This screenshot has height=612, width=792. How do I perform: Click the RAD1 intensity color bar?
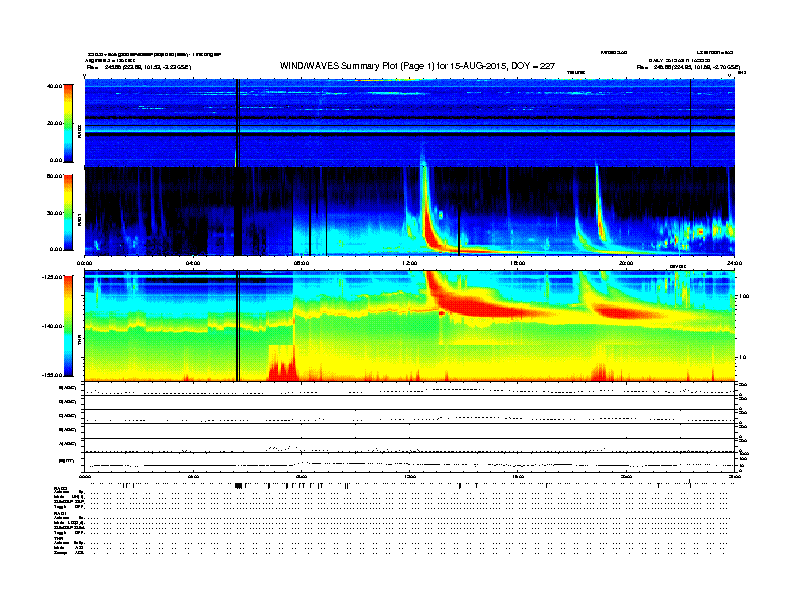click(68, 213)
